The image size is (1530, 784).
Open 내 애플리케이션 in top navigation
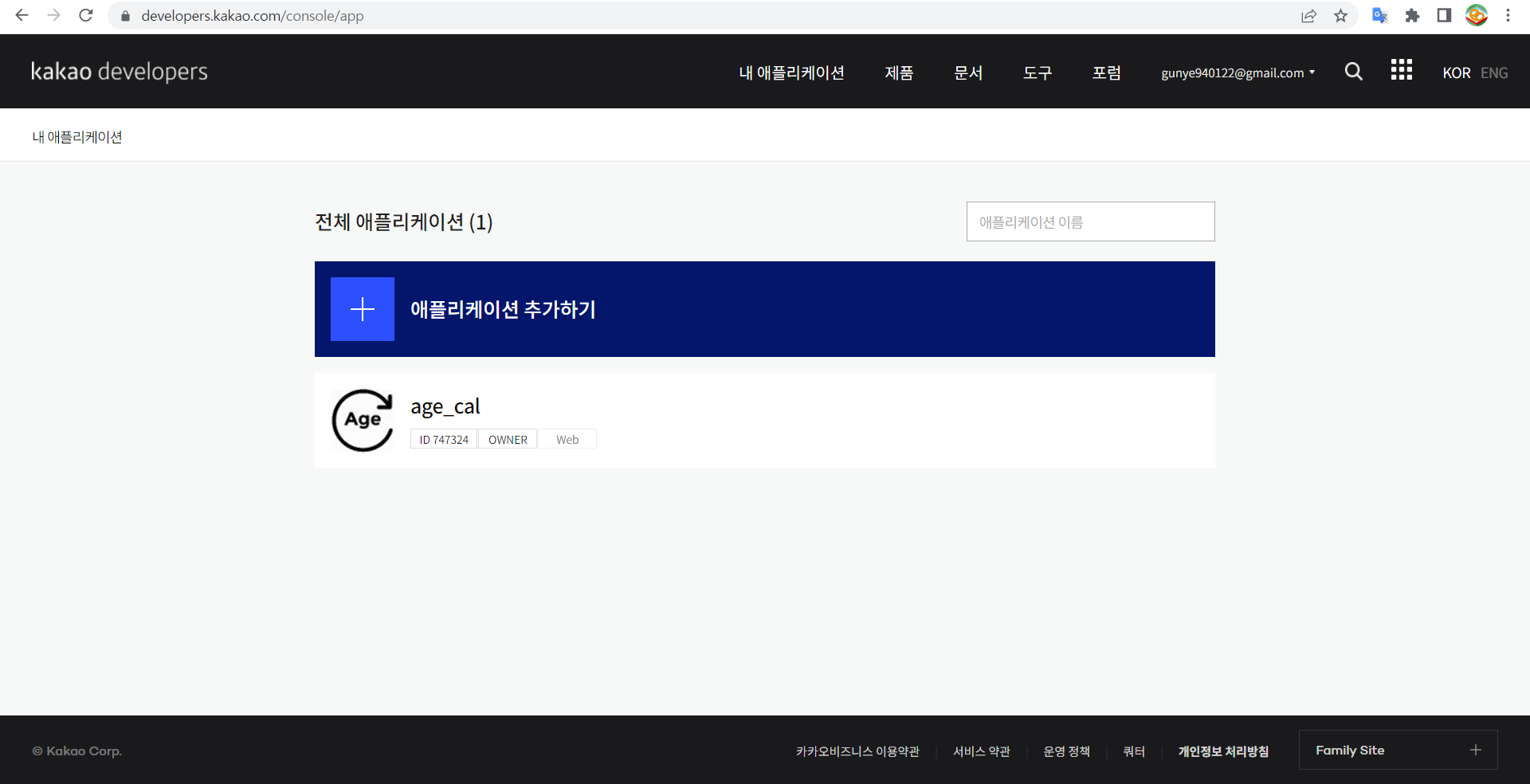click(x=791, y=73)
